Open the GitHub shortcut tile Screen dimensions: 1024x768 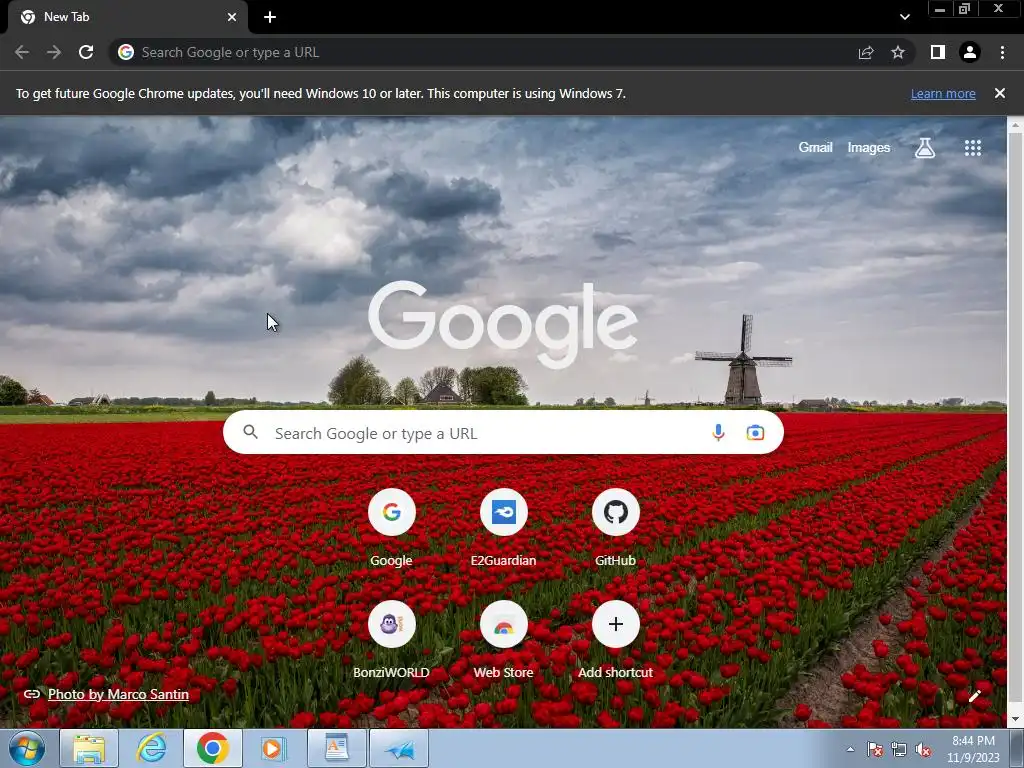[x=615, y=528]
